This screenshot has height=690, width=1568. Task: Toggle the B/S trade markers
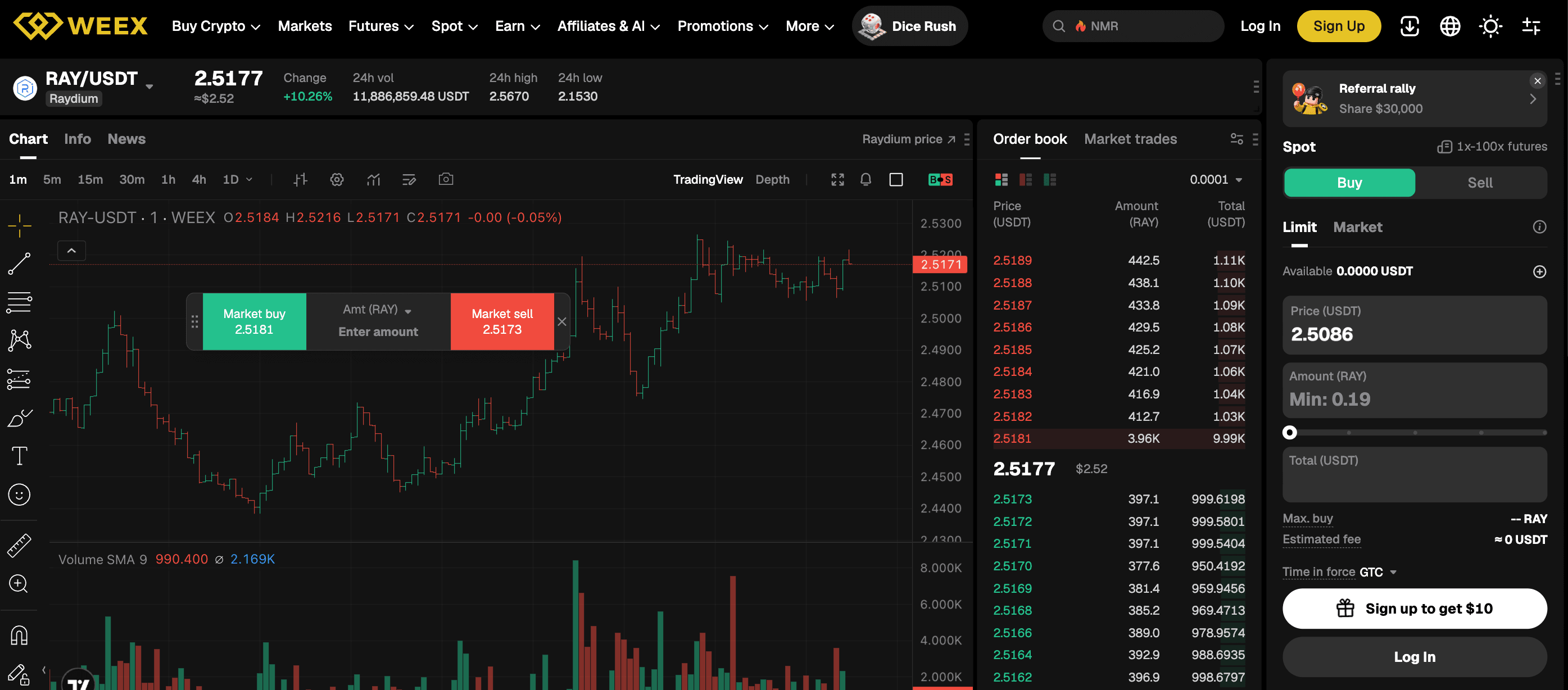(x=940, y=179)
